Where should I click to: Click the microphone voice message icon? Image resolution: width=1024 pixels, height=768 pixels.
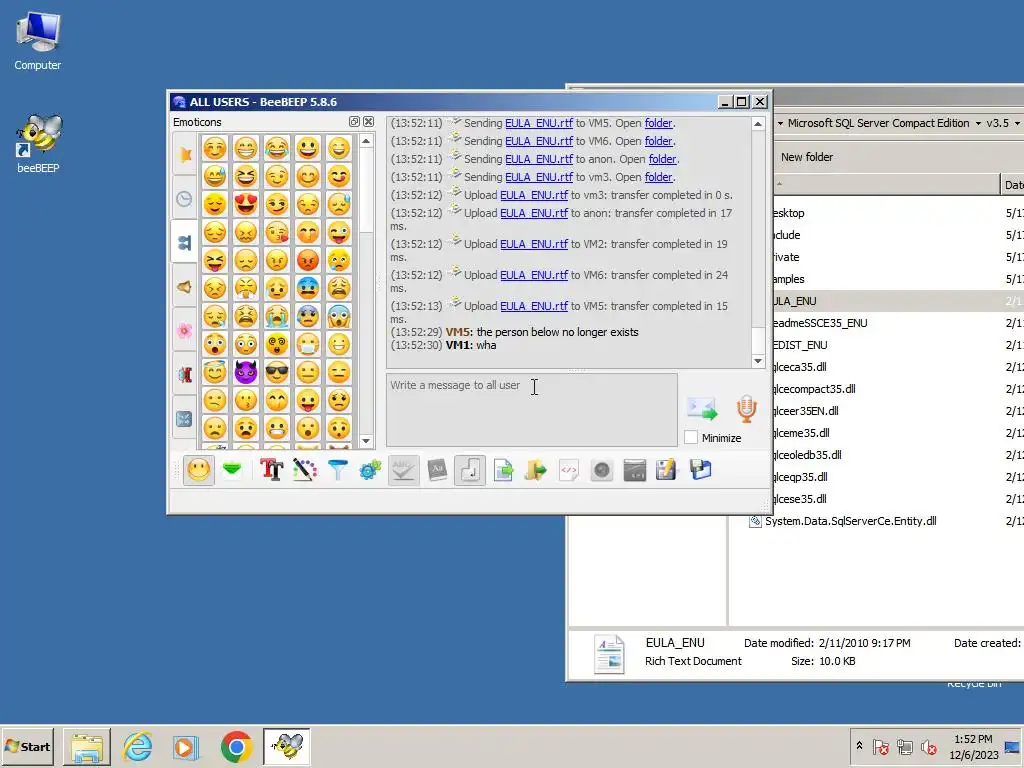point(746,409)
